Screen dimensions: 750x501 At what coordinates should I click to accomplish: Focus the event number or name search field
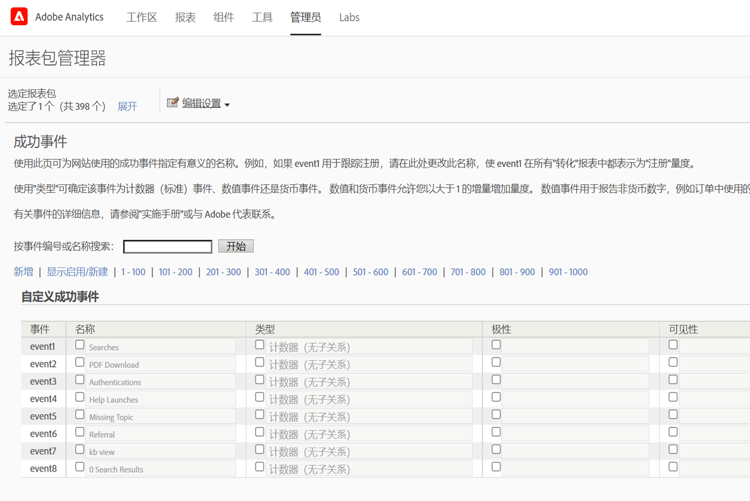(167, 246)
